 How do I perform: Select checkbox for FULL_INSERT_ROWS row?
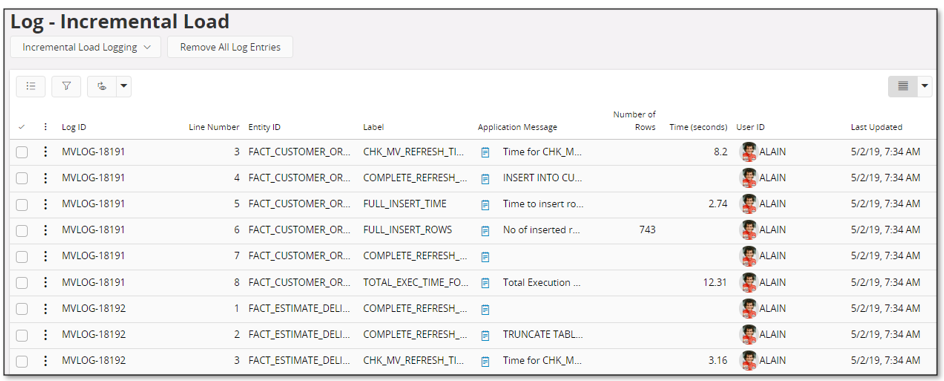(22, 231)
